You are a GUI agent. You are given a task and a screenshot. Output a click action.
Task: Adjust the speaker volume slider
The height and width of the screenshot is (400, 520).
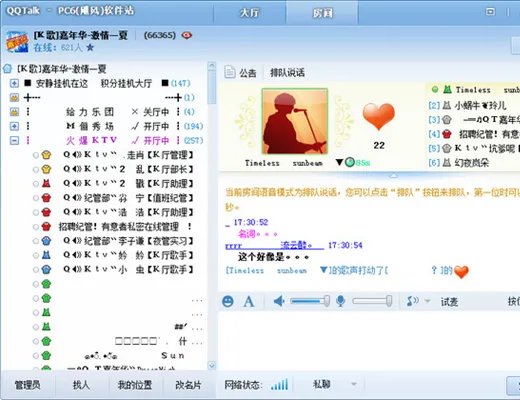coord(310,301)
